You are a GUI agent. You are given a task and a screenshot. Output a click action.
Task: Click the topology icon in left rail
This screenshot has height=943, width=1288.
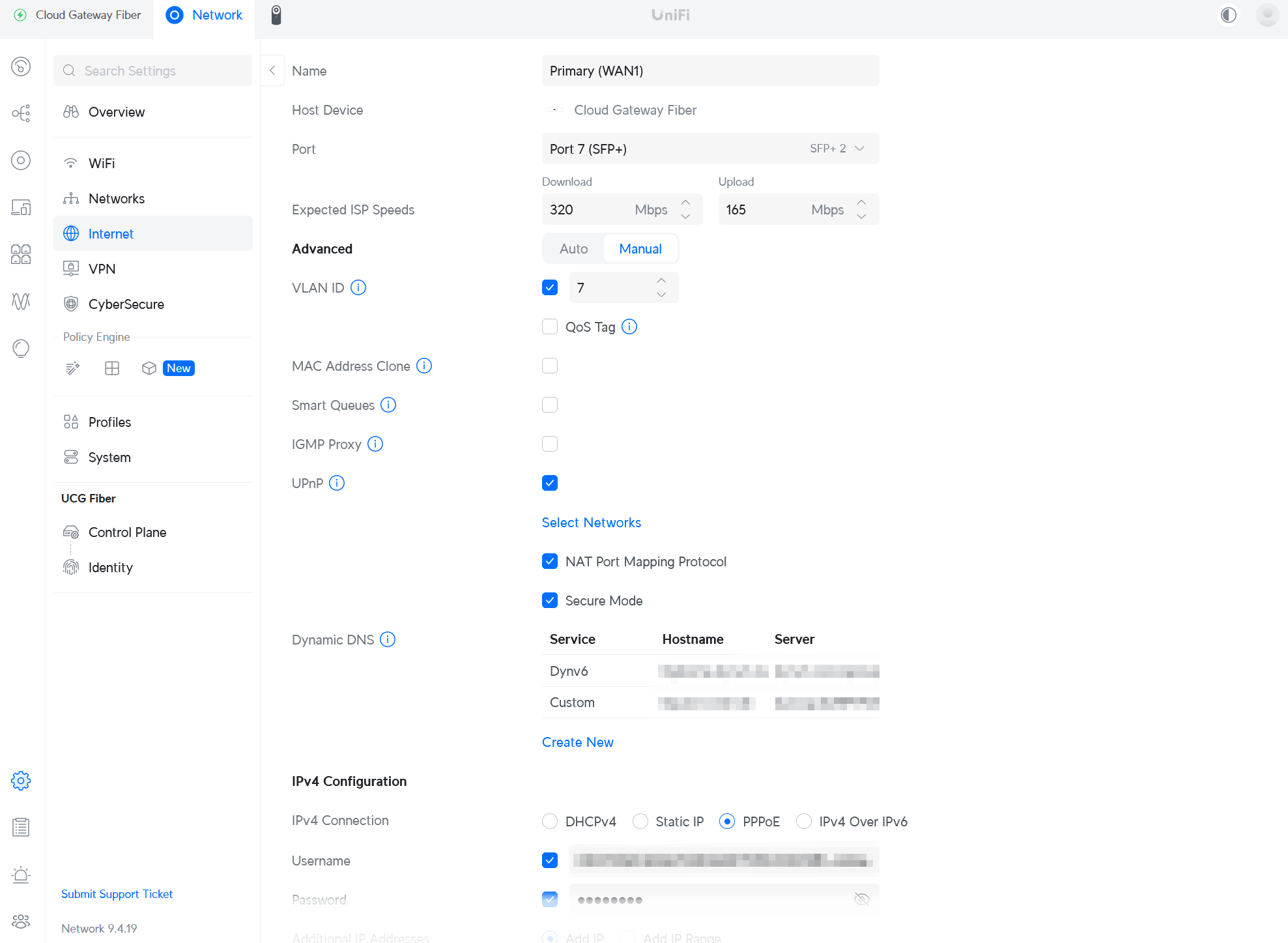click(21, 113)
